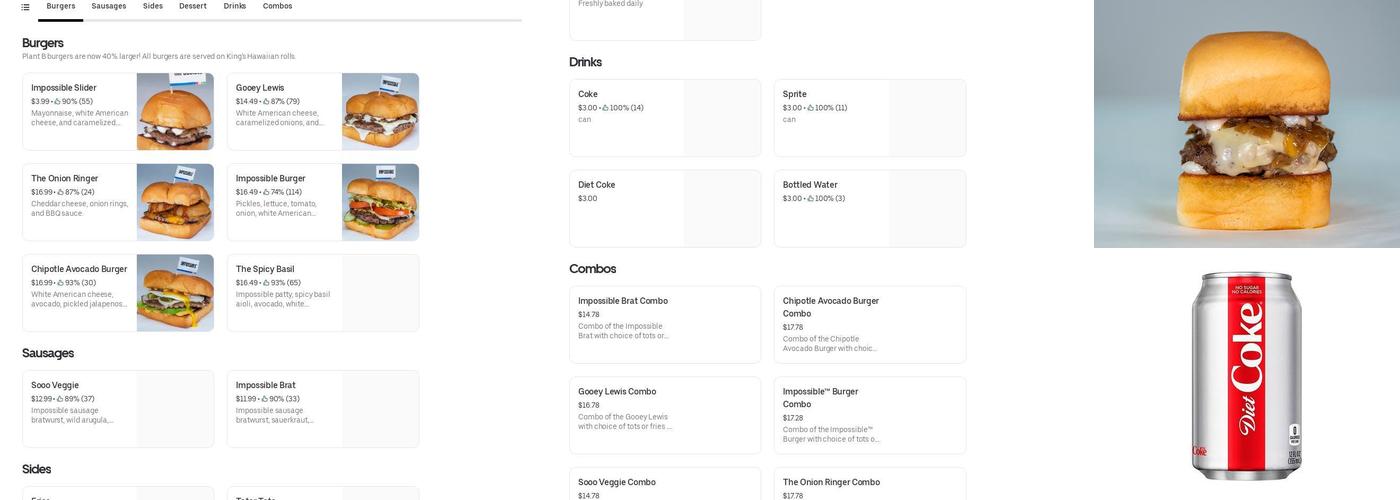Image resolution: width=1400 pixels, height=500 pixels.
Task: Open the Impossible Burger item title
Action: (x=271, y=179)
